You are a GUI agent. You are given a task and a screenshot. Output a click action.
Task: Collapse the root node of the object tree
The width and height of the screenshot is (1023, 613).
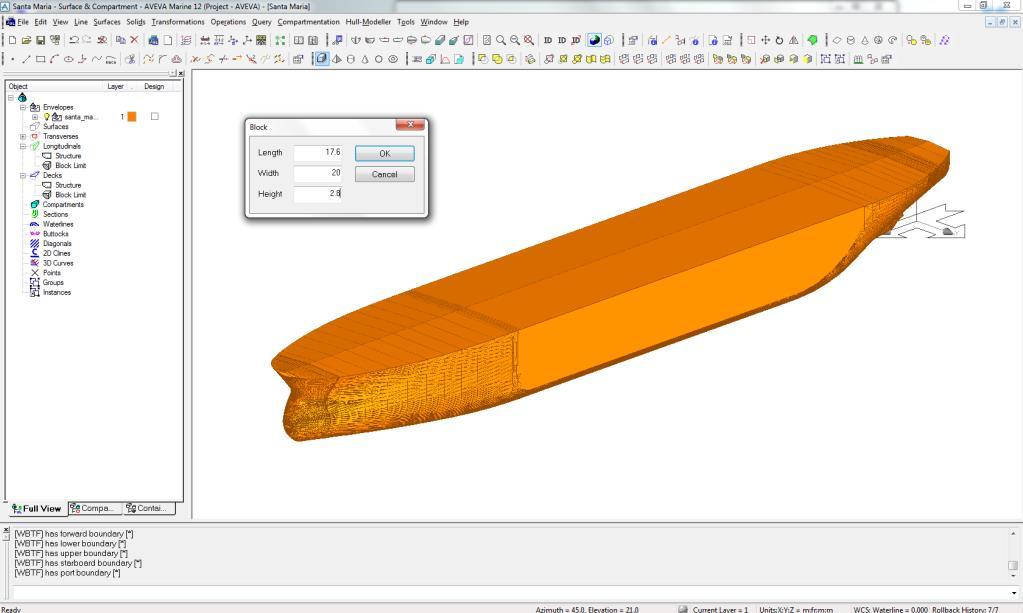point(11,98)
